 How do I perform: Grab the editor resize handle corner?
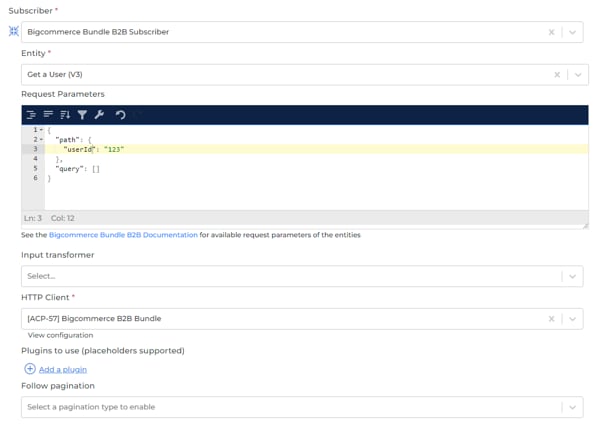585,226
